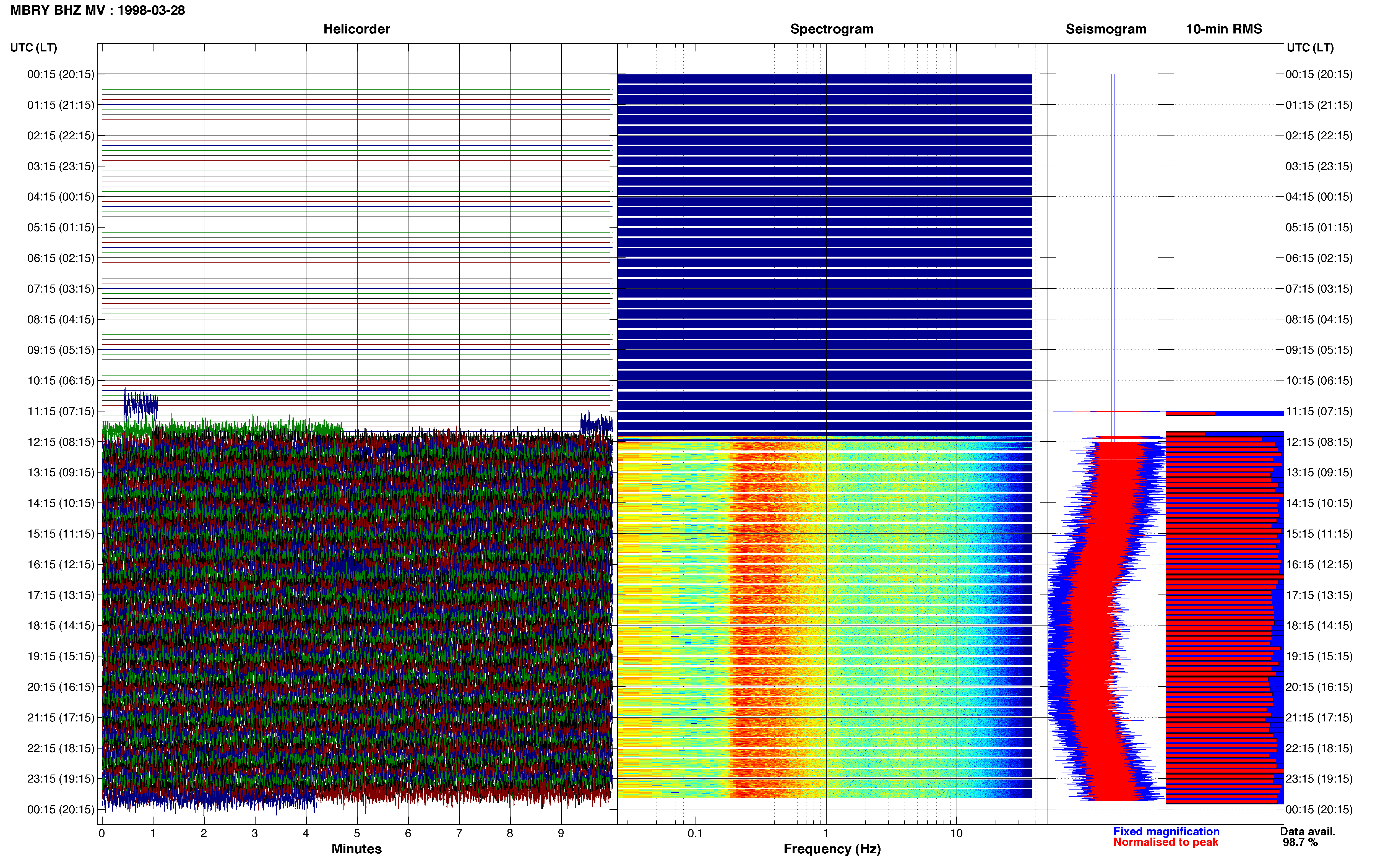Select left-axis time '08:15 (04:15)'
This screenshot has width=1388, height=868.
tap(61, 319)
